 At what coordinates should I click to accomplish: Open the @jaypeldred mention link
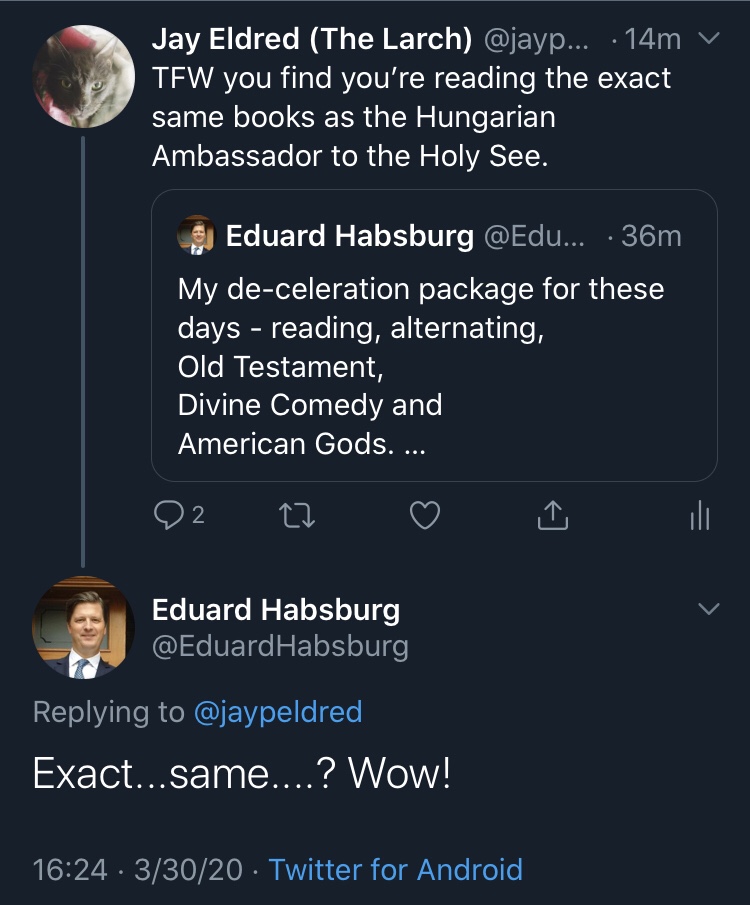277,712
